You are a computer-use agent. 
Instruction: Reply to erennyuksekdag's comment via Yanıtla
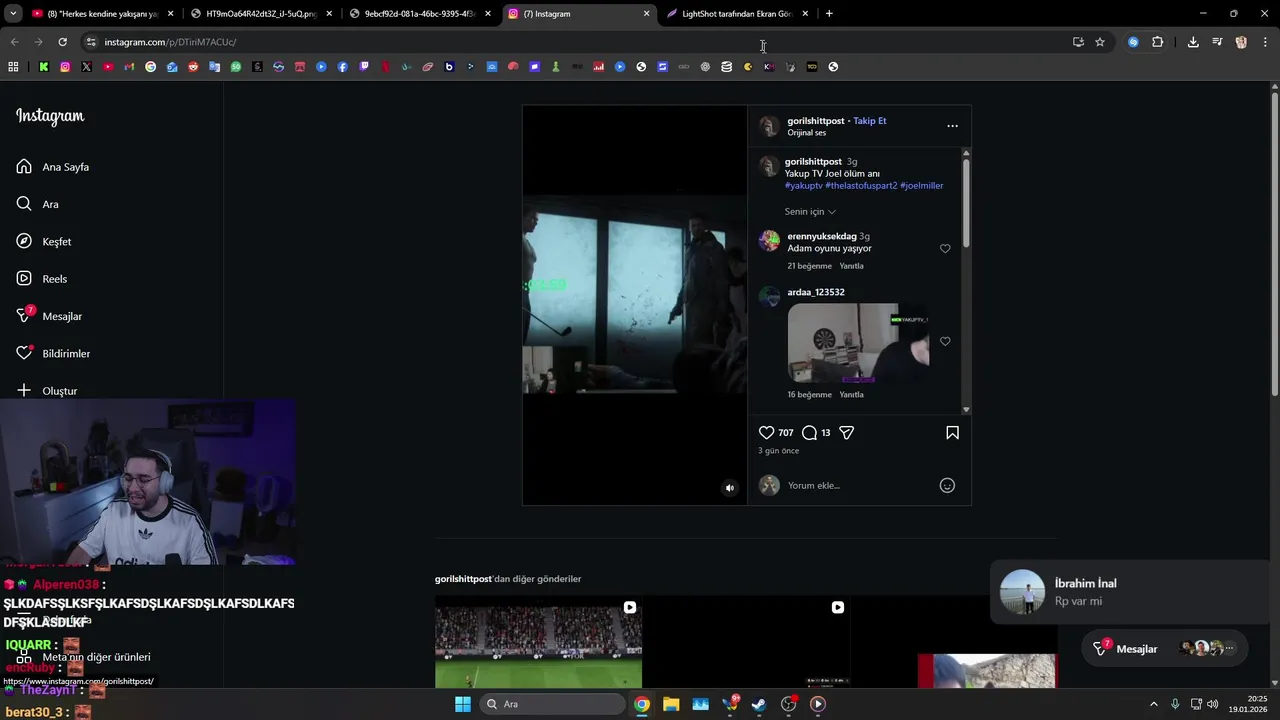851,266
